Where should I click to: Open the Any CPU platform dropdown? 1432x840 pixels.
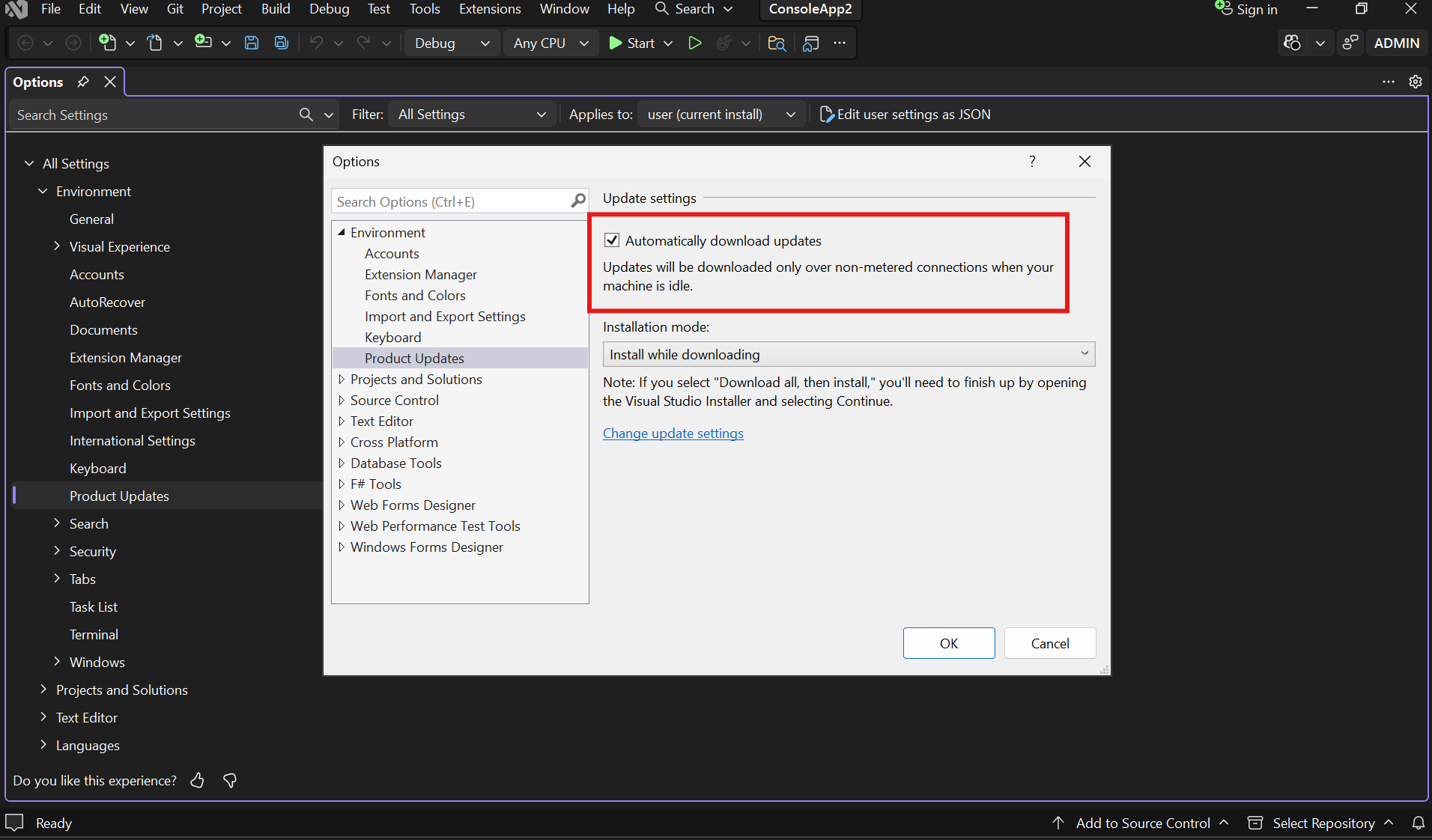(x=551, y=43)
